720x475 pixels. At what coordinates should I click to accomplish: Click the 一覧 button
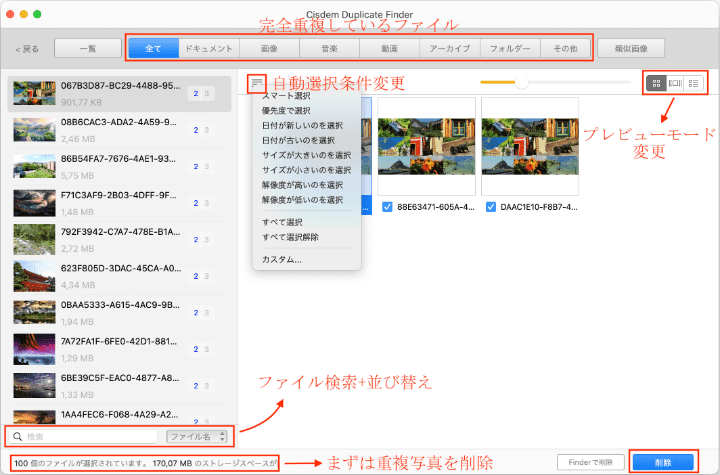(88, 48)
